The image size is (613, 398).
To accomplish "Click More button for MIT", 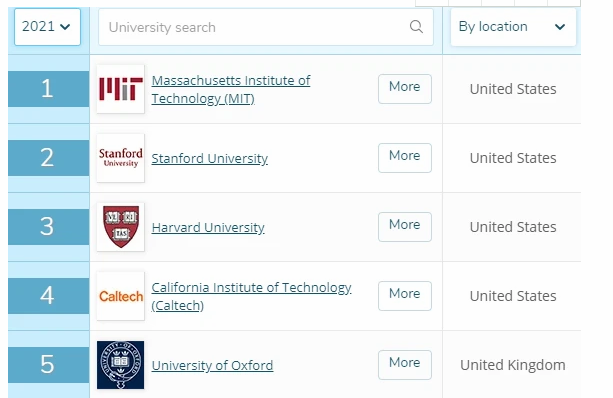I will tap(405, 89).
